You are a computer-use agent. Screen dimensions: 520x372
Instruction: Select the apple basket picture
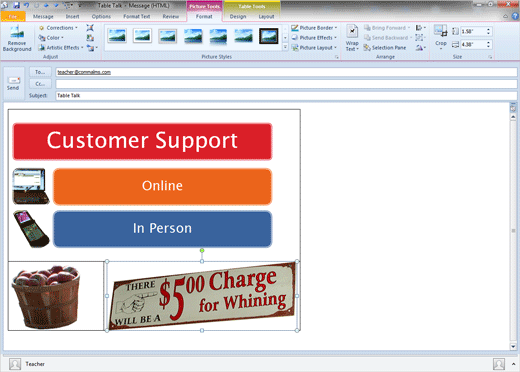[x=46, y=297]
